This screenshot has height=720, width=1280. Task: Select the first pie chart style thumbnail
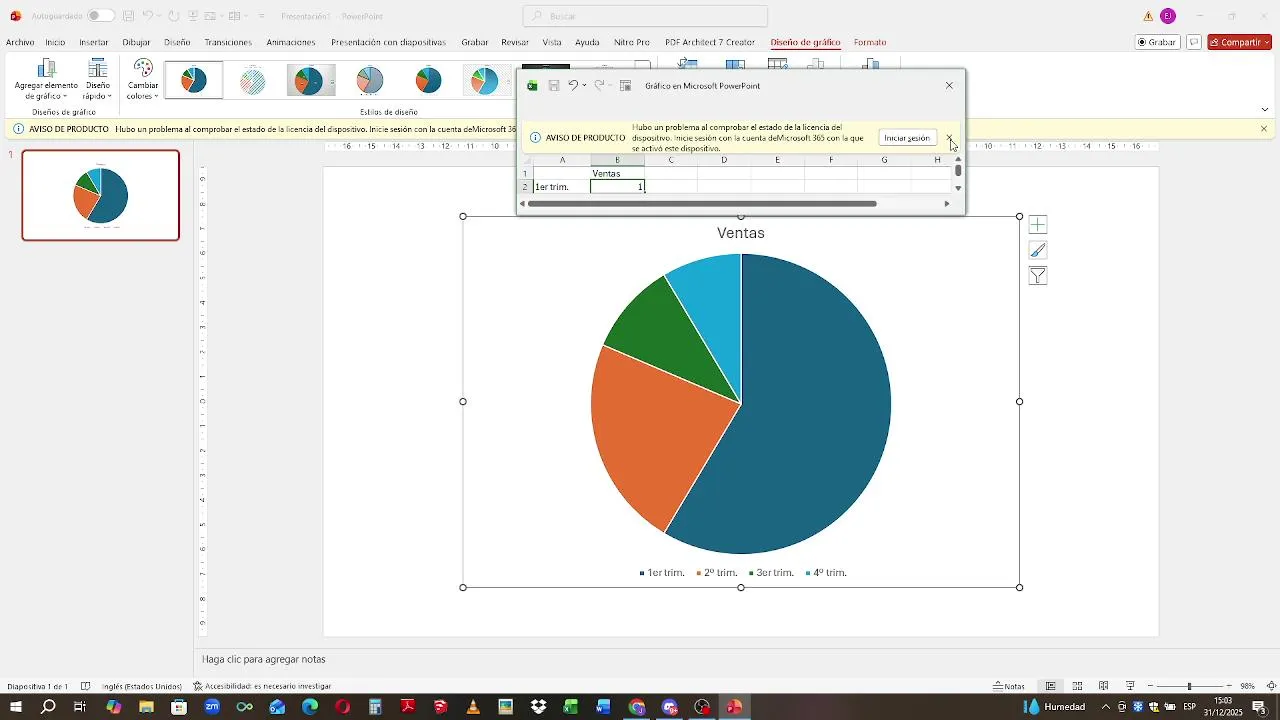[x=194, y=80]
